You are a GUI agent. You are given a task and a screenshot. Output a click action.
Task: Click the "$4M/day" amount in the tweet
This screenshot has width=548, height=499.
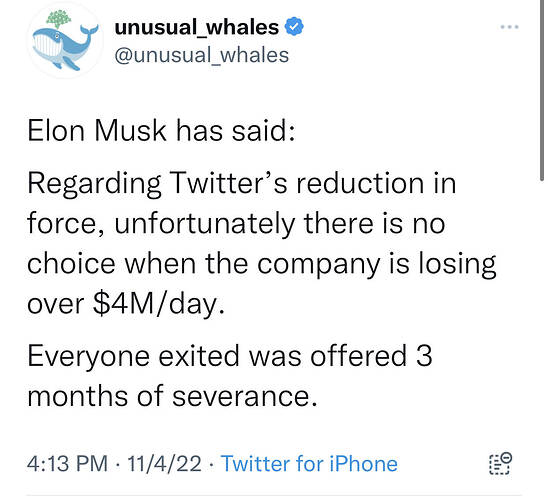click(159, 304)
